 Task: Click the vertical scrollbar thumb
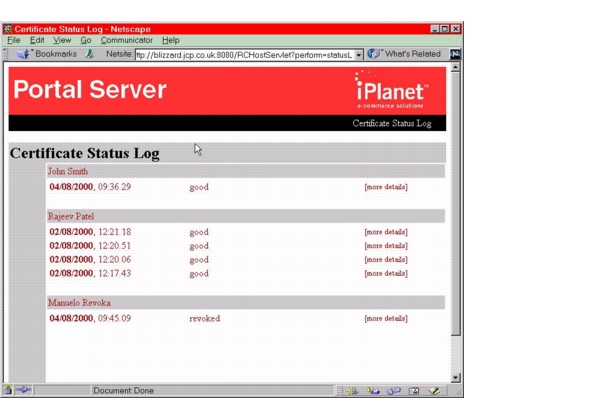(455, 203)
